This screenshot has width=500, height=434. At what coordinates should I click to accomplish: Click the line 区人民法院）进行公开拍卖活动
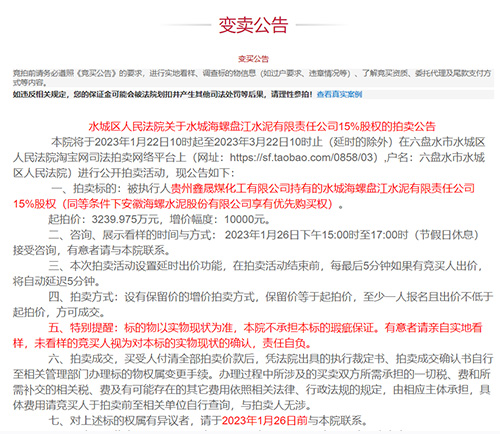(x=124, y=173)
